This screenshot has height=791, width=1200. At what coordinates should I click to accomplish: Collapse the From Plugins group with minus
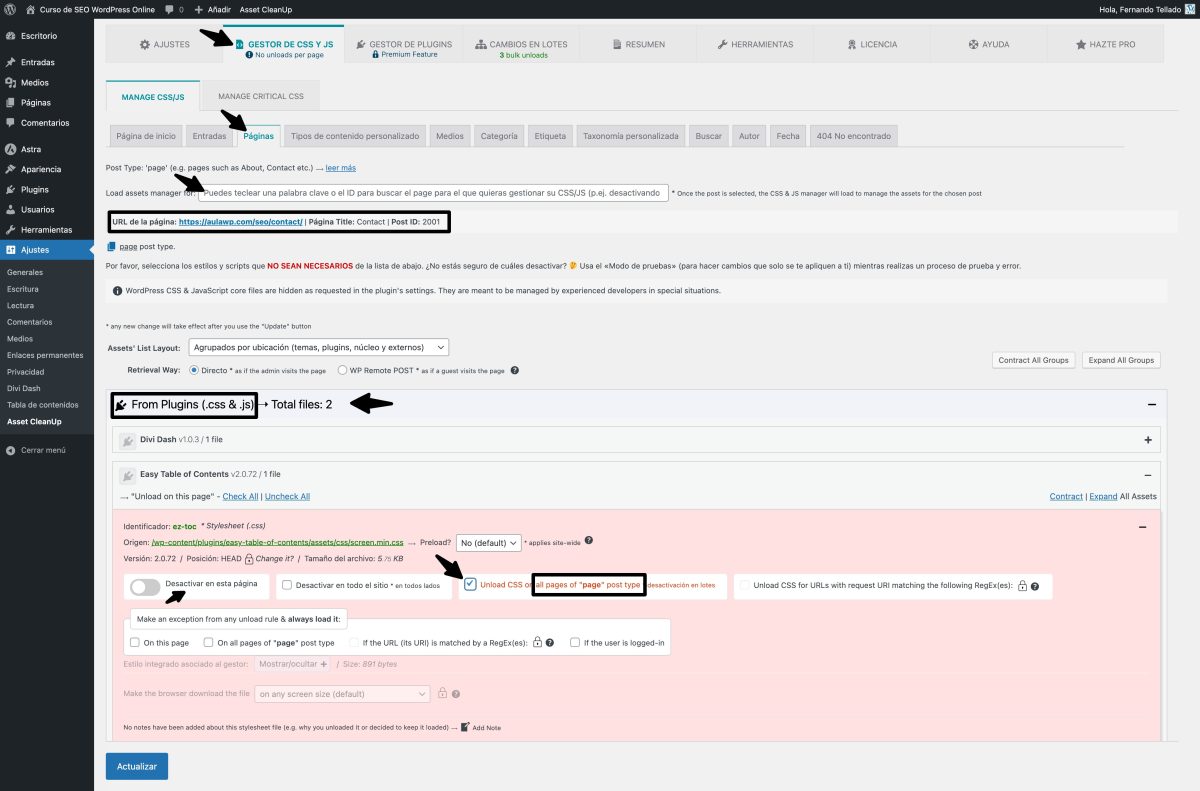pos(1152,405)
